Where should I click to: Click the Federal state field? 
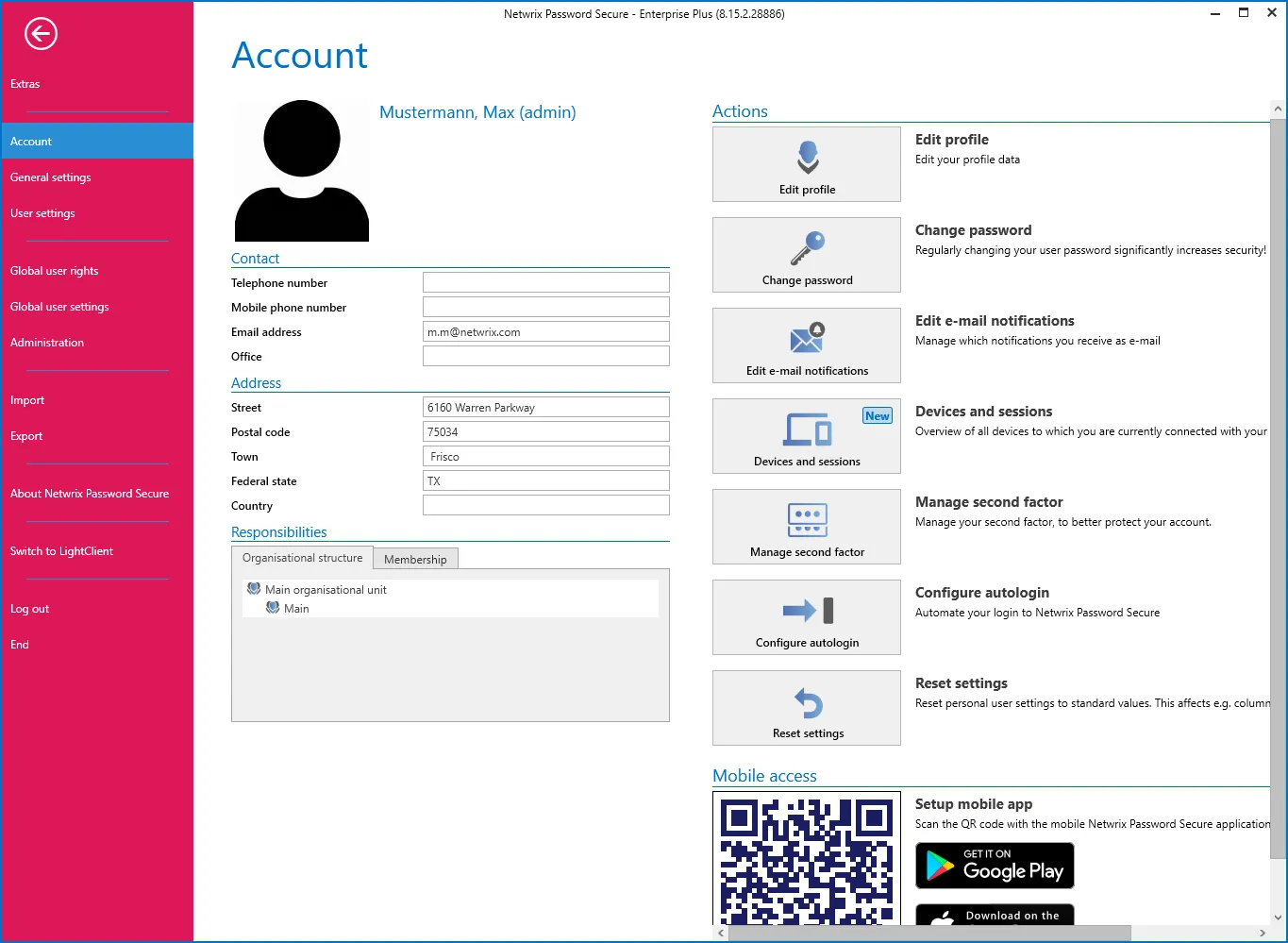546,480
